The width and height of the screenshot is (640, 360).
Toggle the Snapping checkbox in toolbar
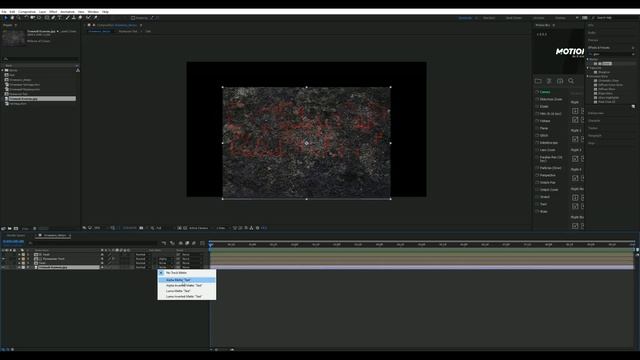click(x=133, y=18)
